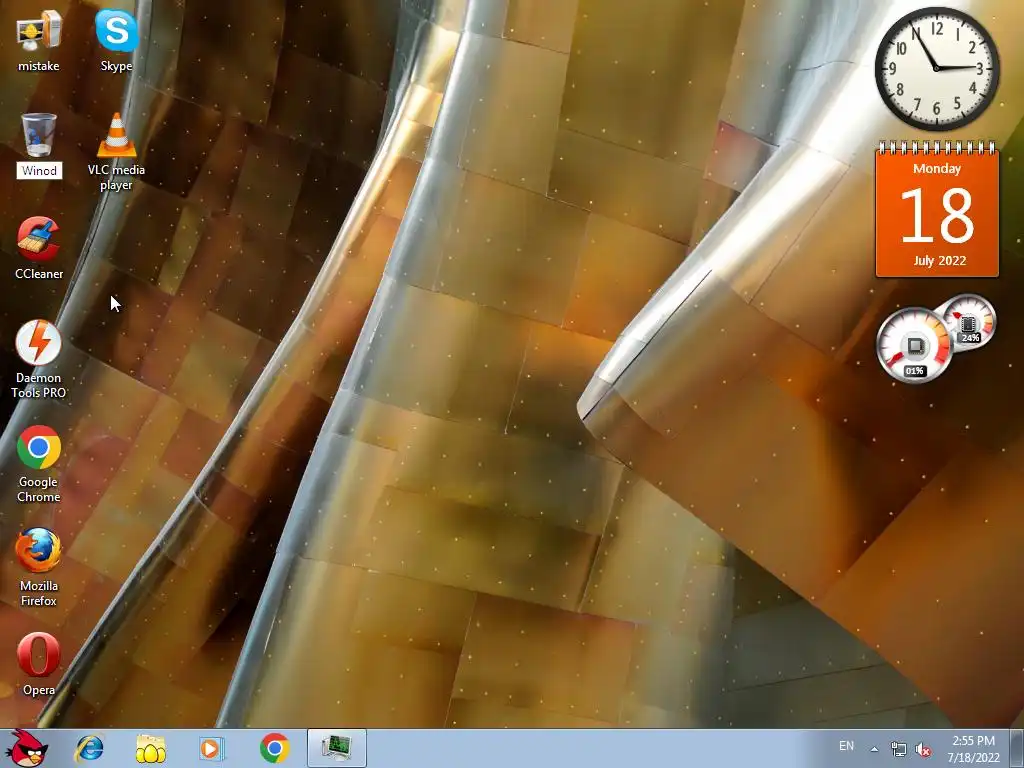Click the VLC media player label
The image size is (1024, 768).
(x=116, y=178)
